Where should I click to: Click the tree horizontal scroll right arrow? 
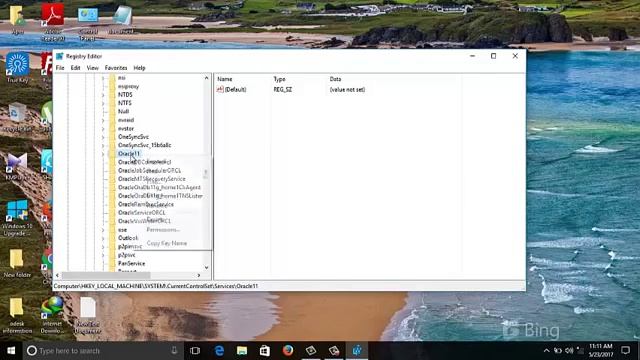tap(199, 276)
